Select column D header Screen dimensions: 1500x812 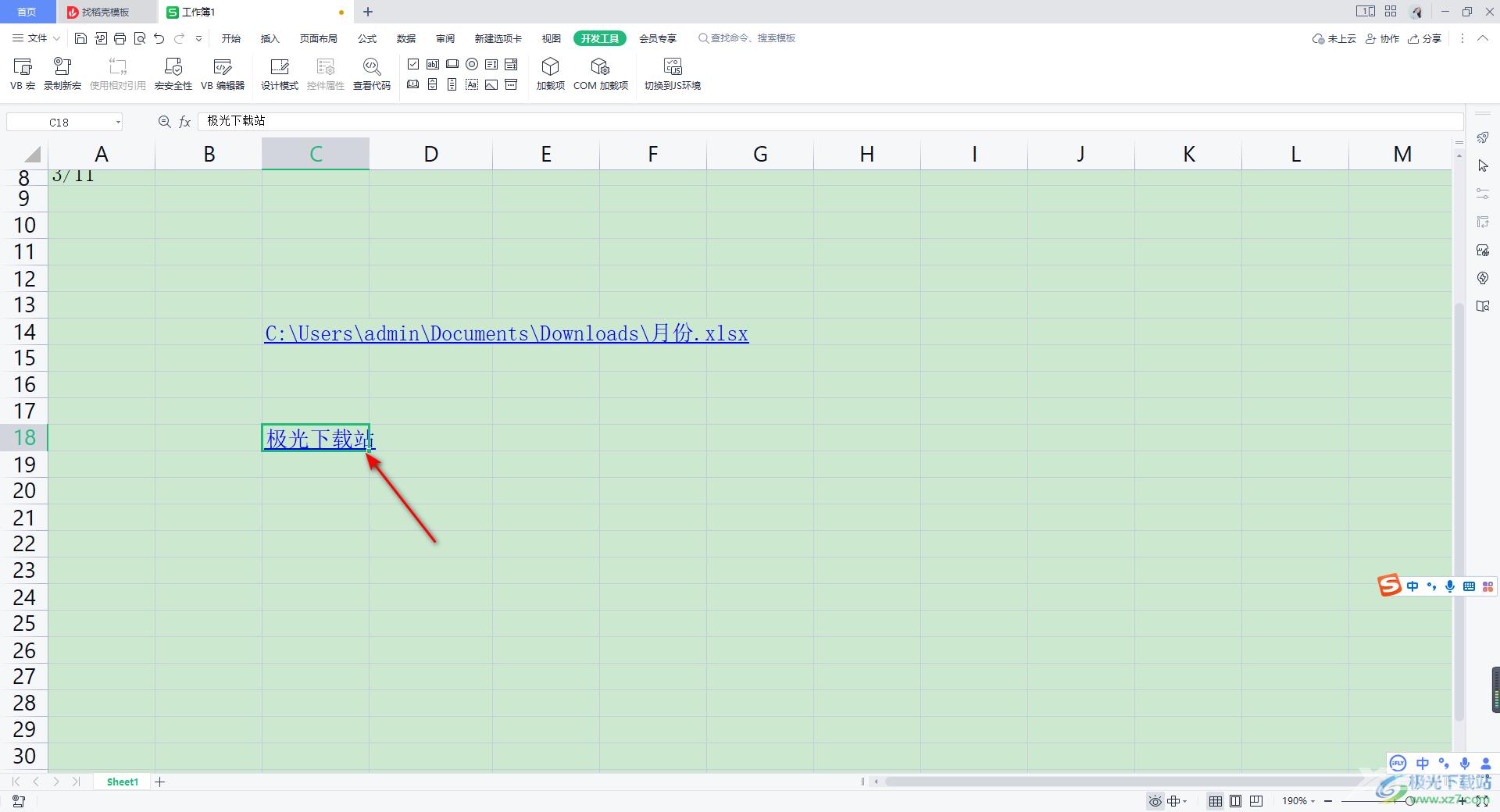pyautogui.click(x=430, y=154)
